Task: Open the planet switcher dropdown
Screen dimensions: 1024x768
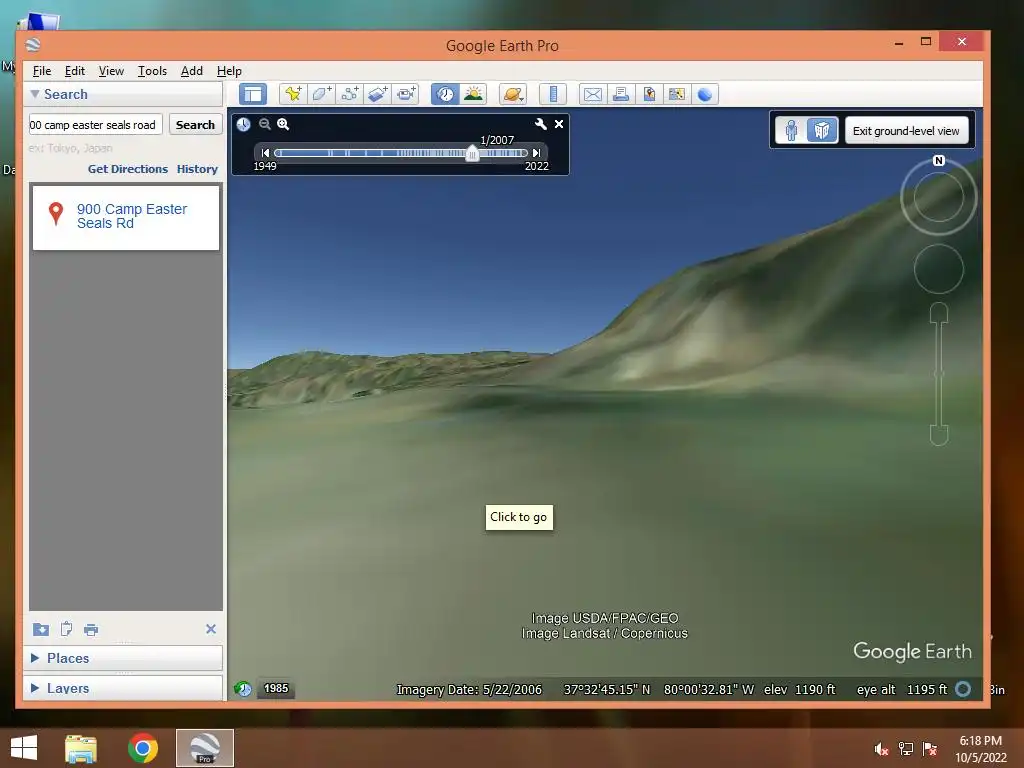Action: point(513,94)
